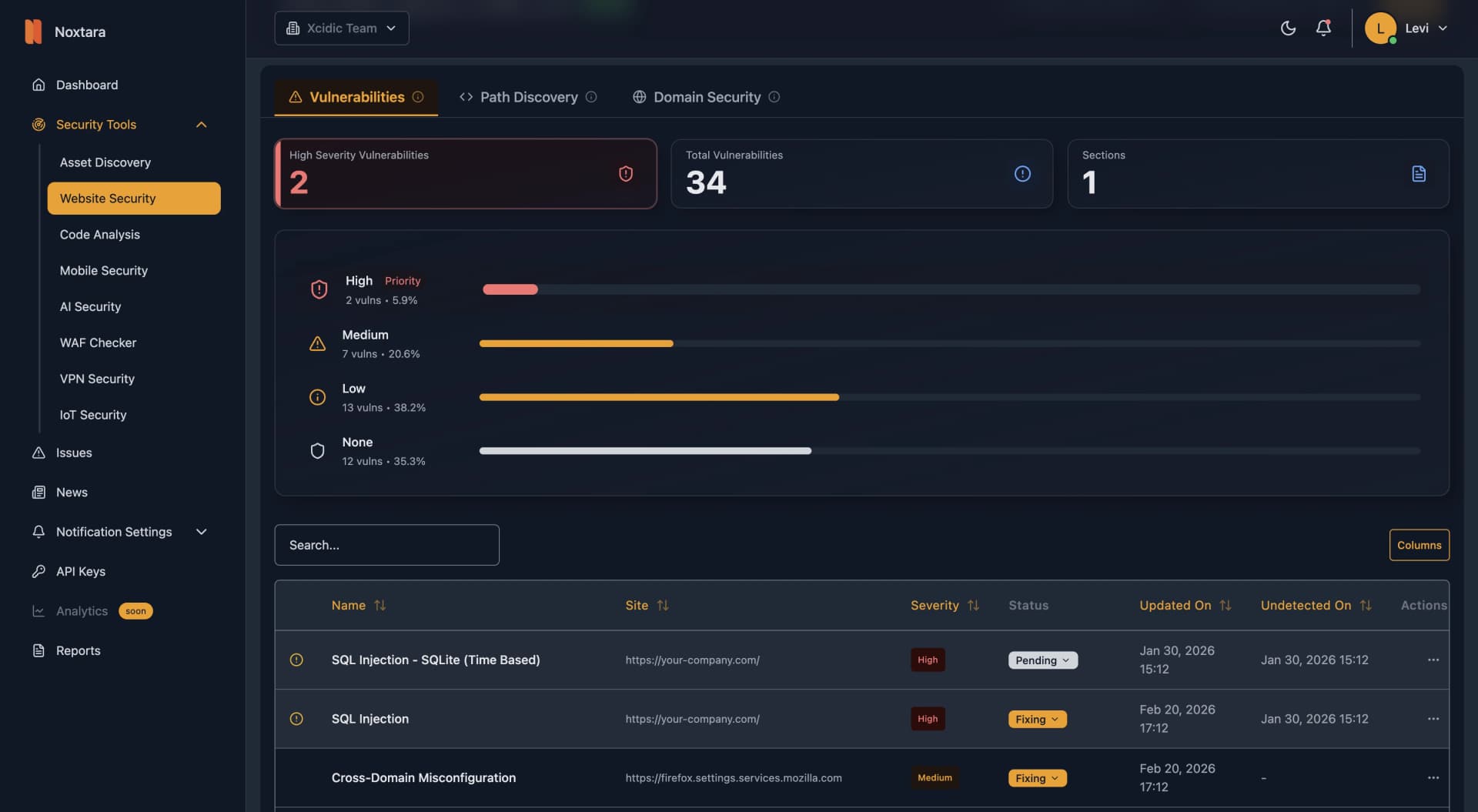This screenshot has height=812, width=1478.
Task: Toggle dark mode with the moon icon
Action: point(1288,28)
